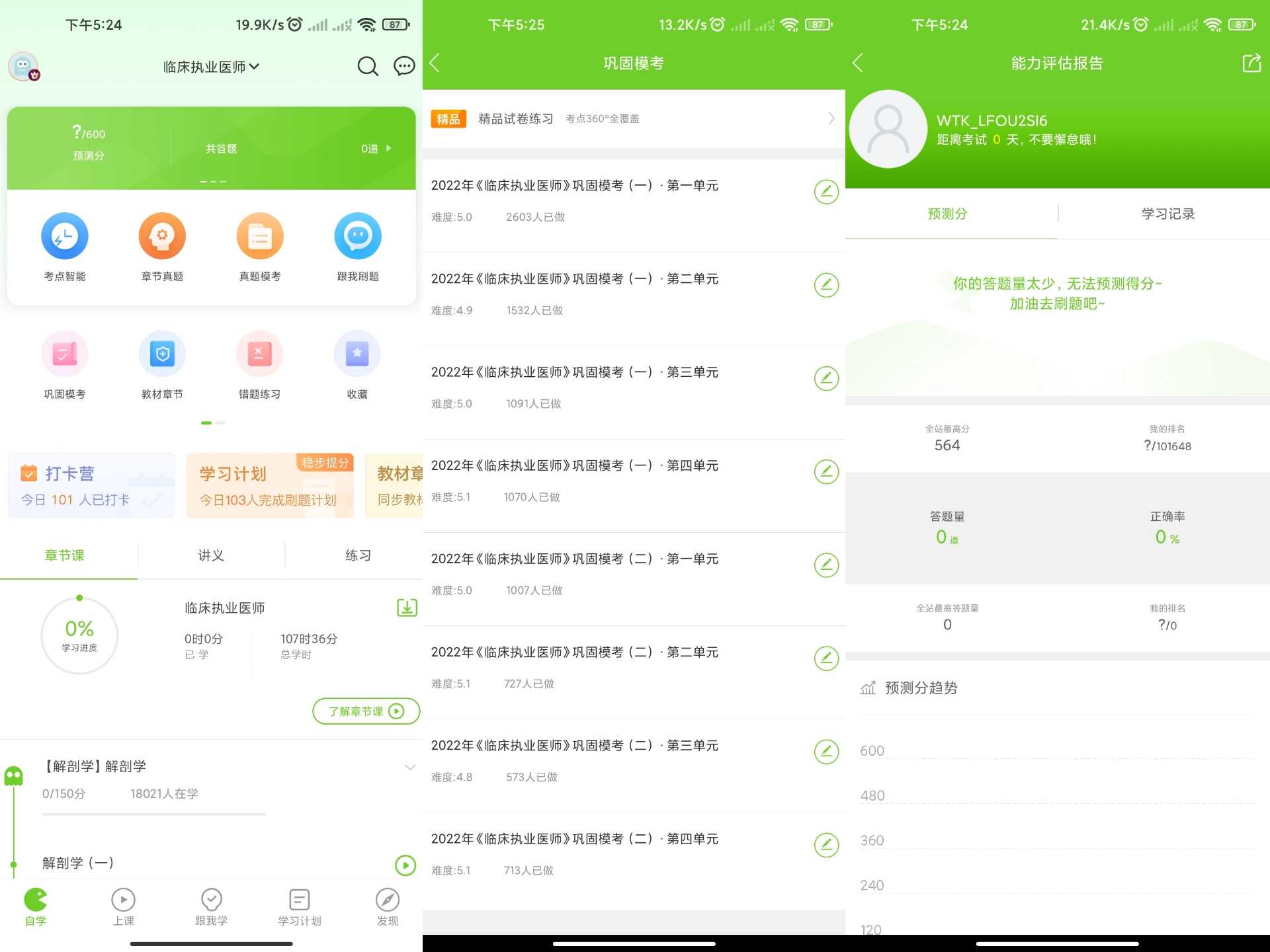1270x952 pixels.
Task: Switch to the 讲义 tab
Action: (211, 555)
